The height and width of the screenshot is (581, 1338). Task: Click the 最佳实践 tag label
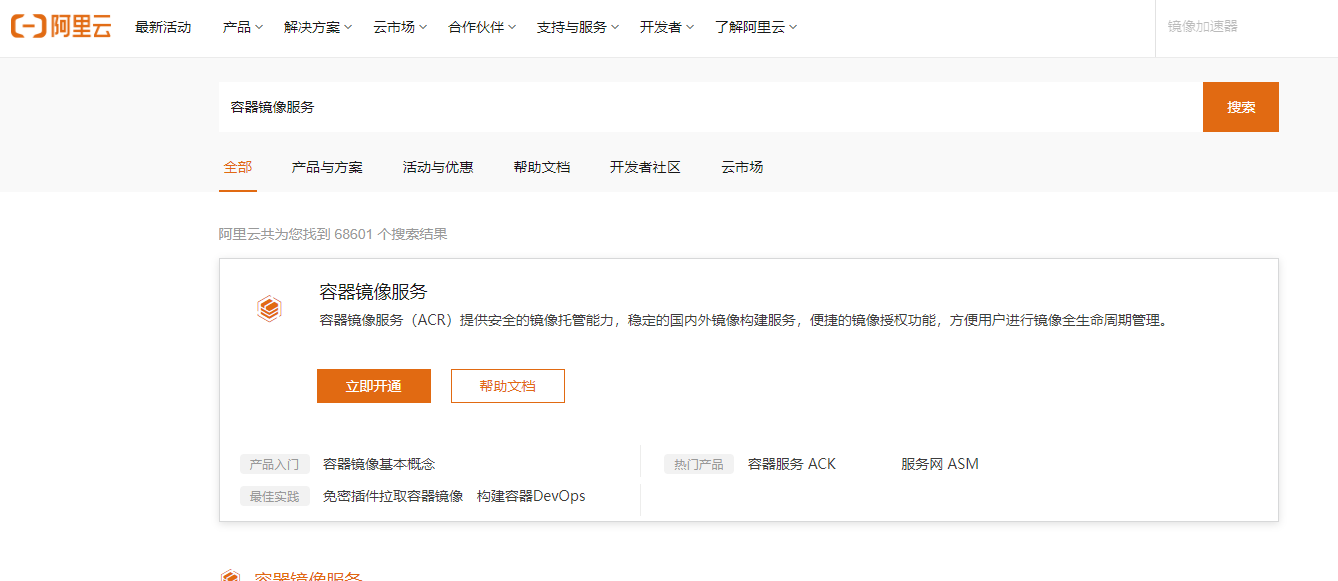pyautogui.click(x=275, y=496)
